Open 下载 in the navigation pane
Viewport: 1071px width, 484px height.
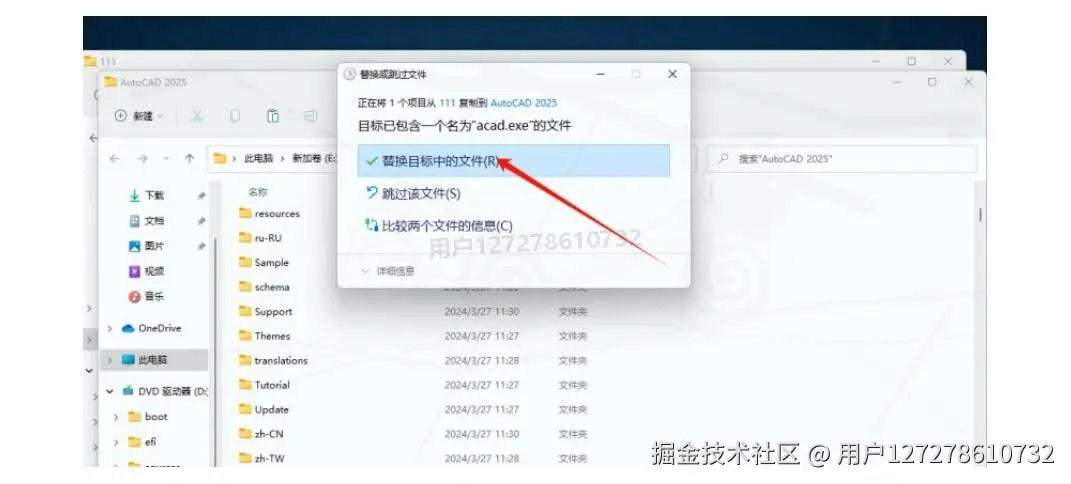(x=154, y=195)
